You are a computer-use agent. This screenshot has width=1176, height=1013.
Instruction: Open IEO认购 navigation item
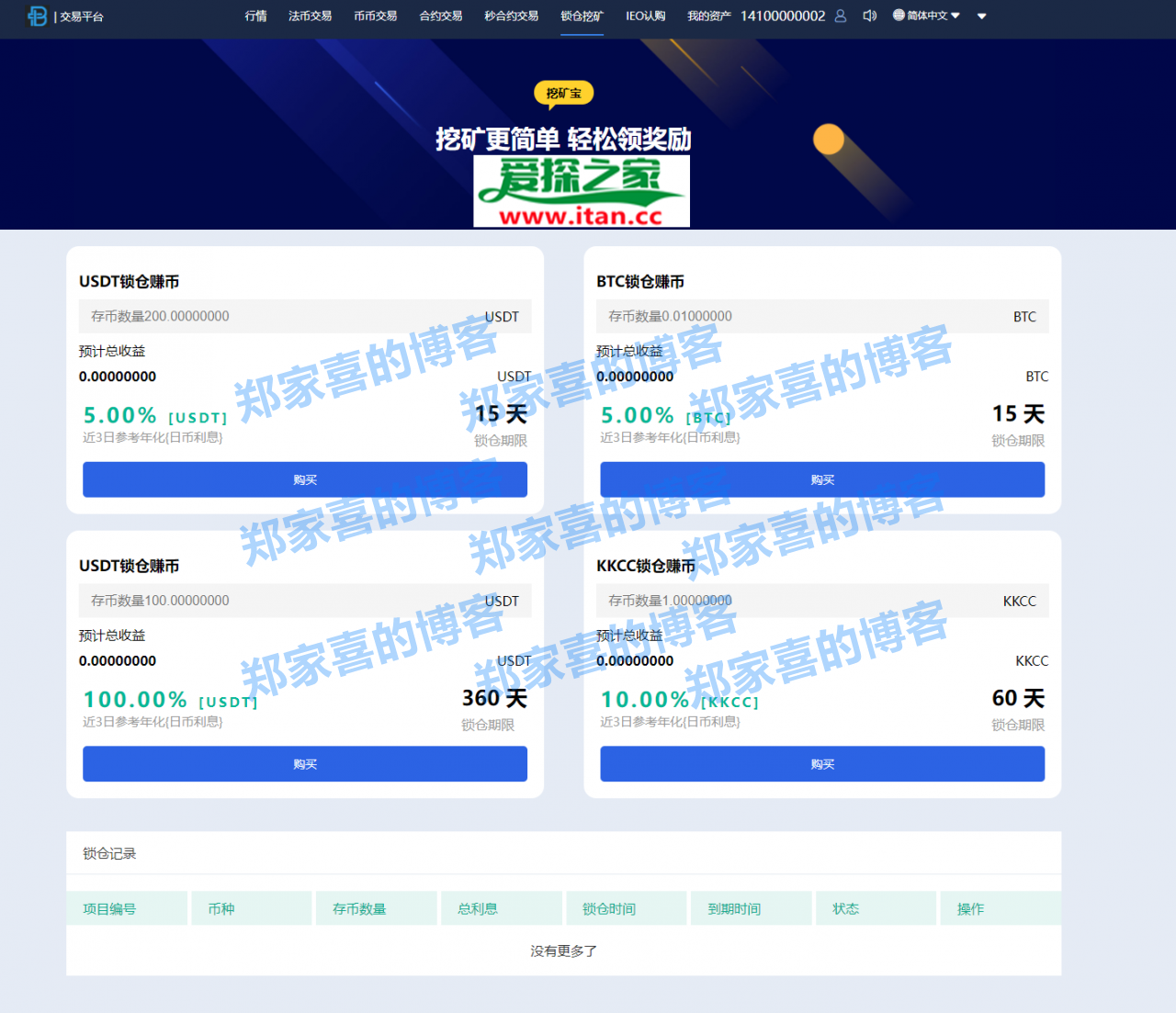[645, 16]
